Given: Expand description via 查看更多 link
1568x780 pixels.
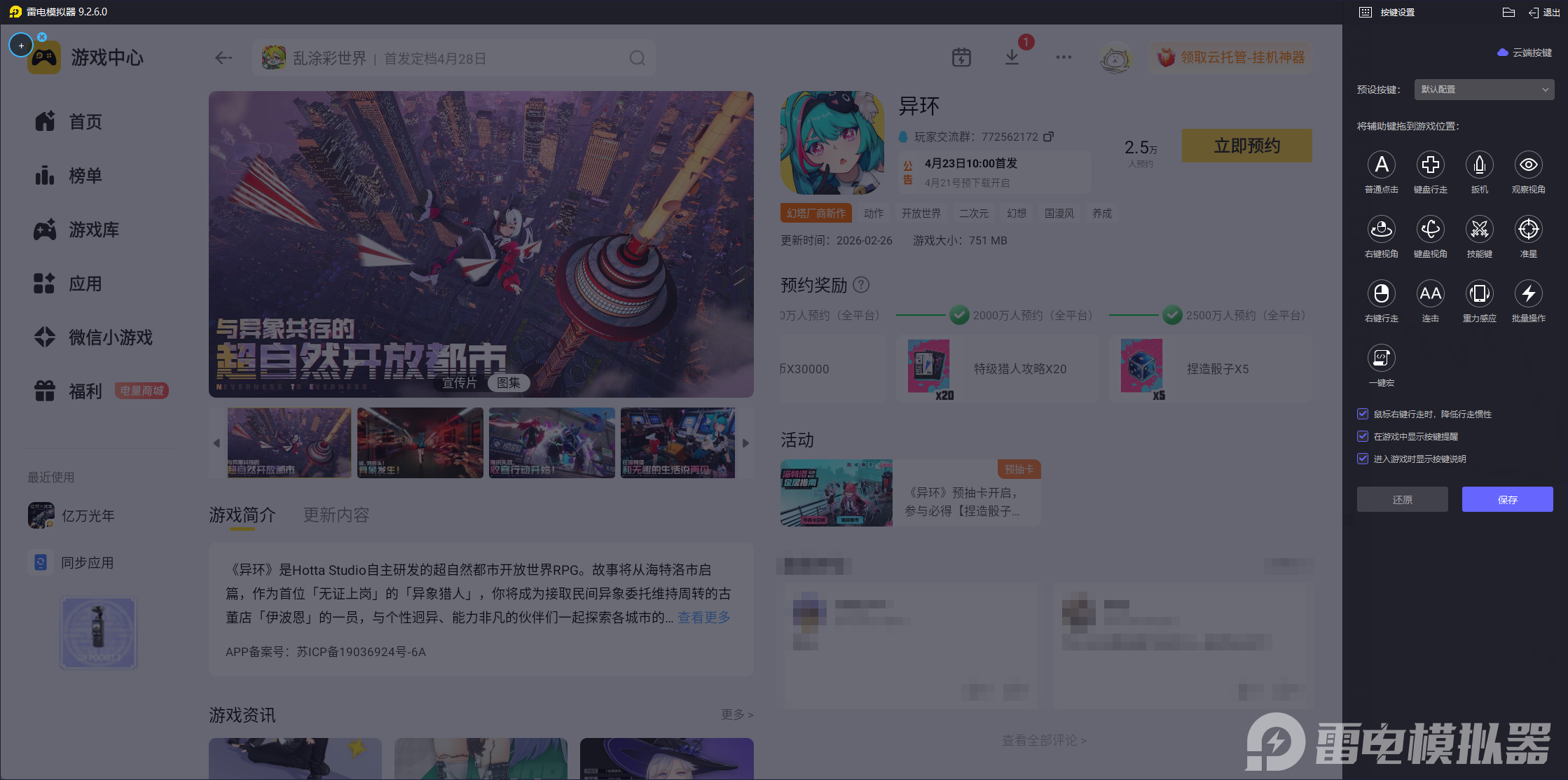Looking at the screenshot, I should pos(703,618).
